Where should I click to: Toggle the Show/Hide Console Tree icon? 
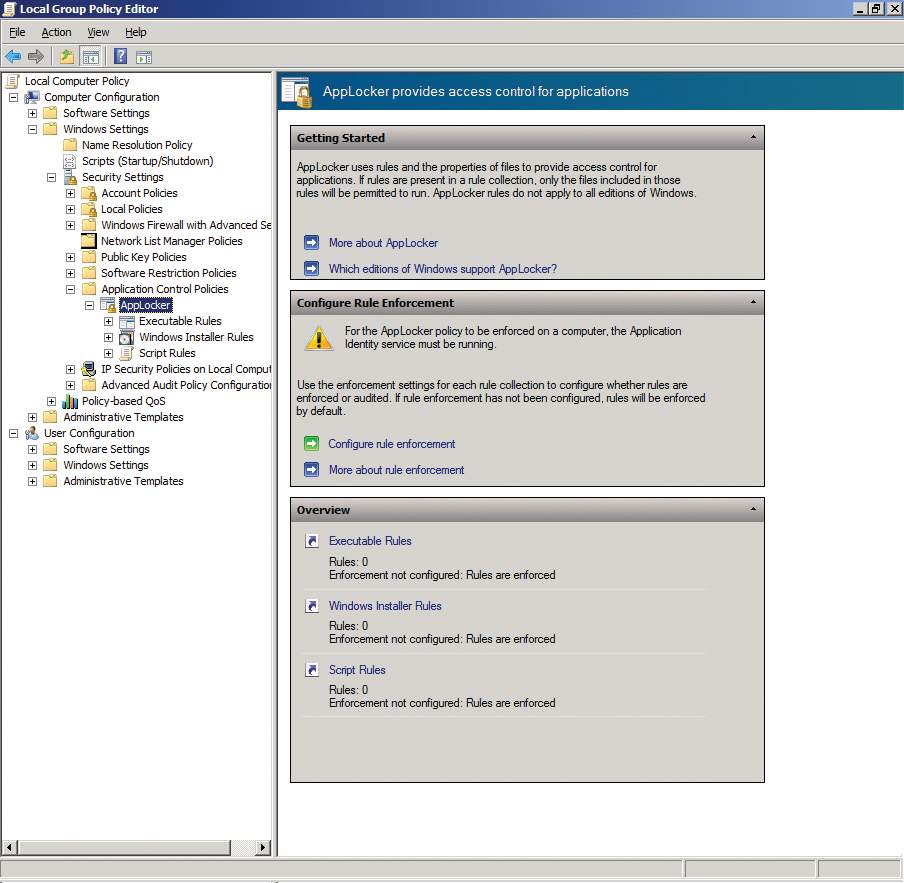point(90,56)
